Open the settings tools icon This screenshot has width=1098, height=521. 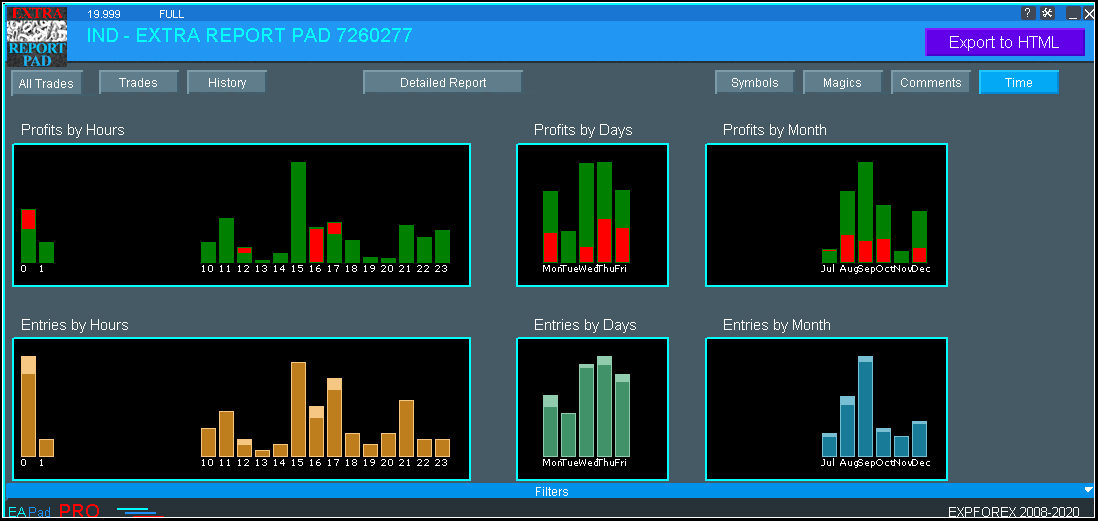tap(1047, 13)
